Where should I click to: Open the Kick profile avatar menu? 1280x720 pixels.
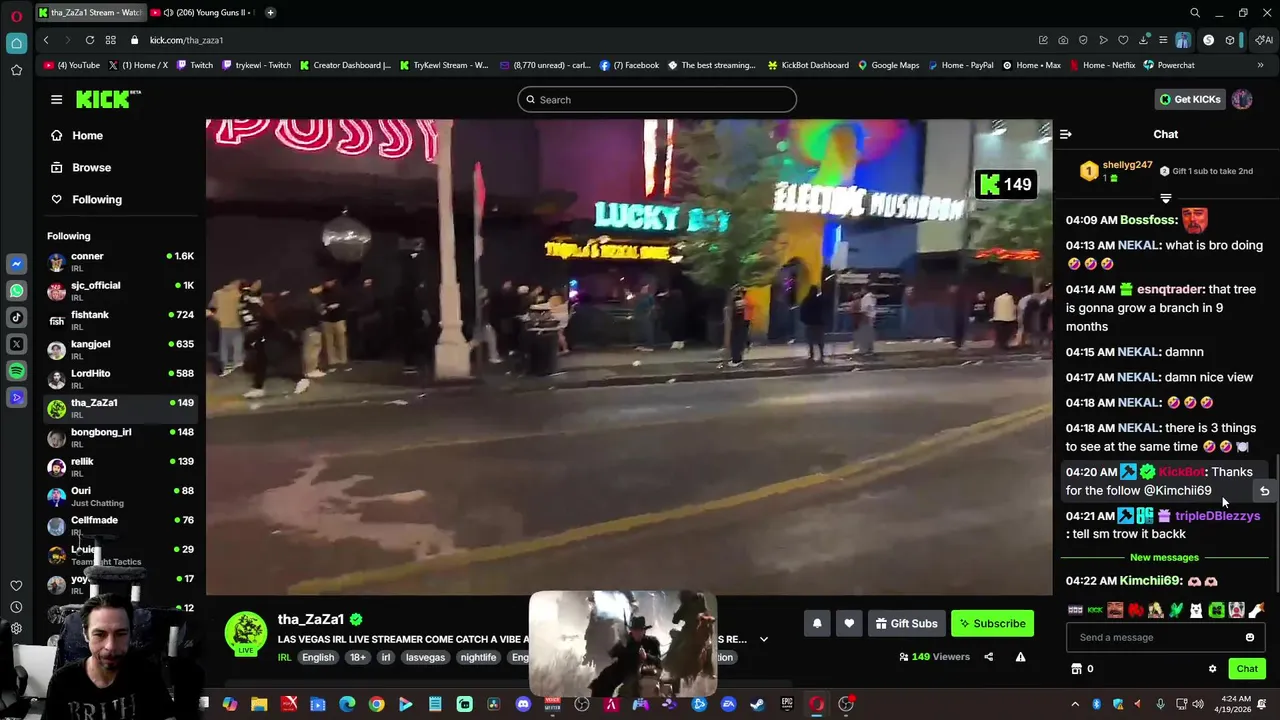coord(1242,99)
